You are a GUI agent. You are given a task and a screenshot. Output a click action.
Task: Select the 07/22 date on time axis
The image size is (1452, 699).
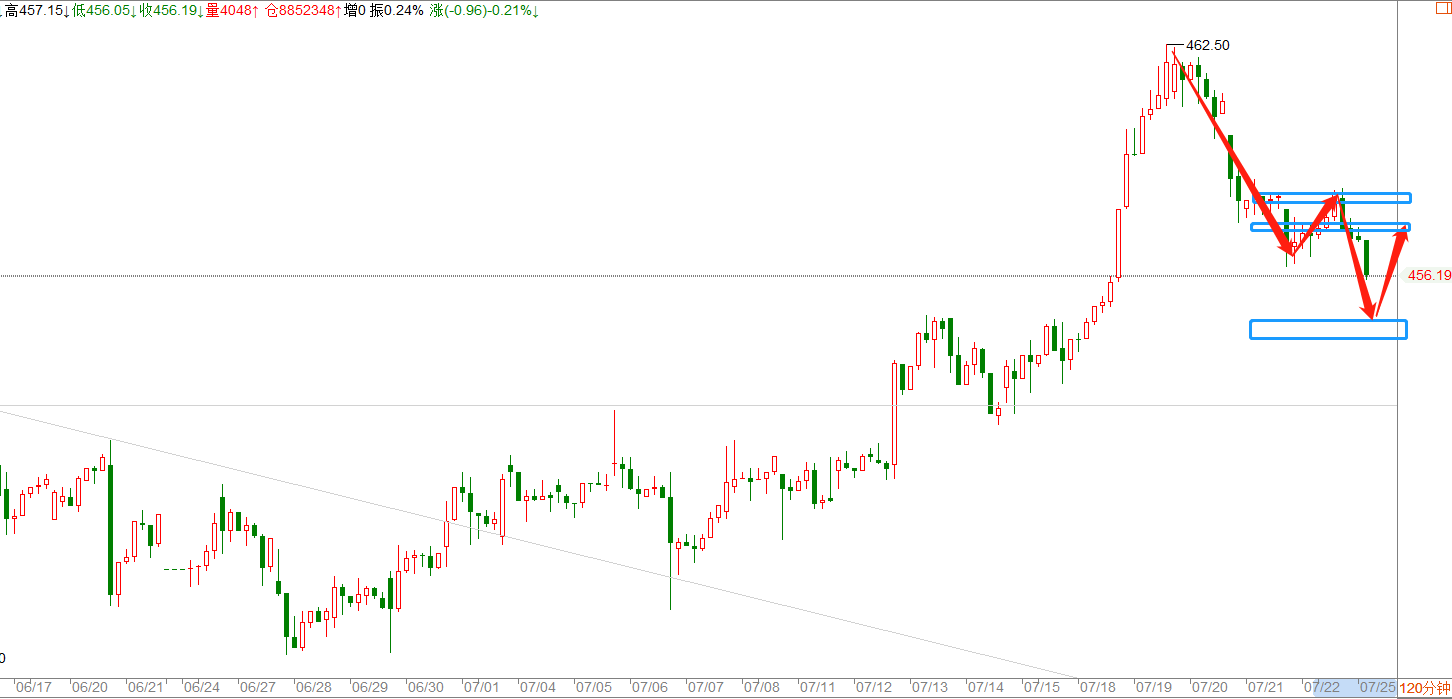(1323, 688)
